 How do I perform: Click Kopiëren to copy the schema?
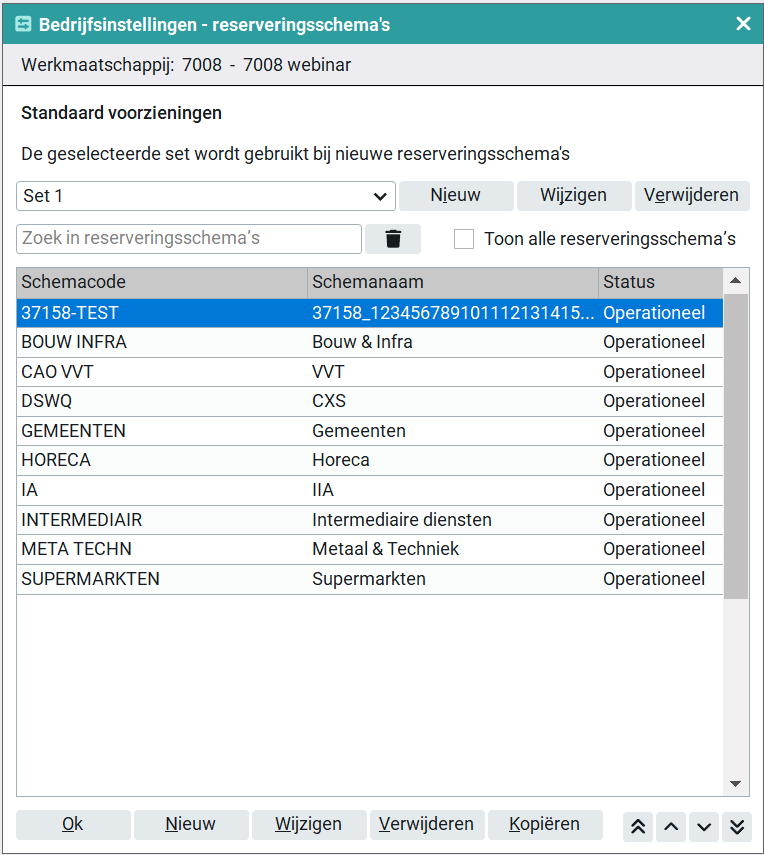[x=545, y=825]
